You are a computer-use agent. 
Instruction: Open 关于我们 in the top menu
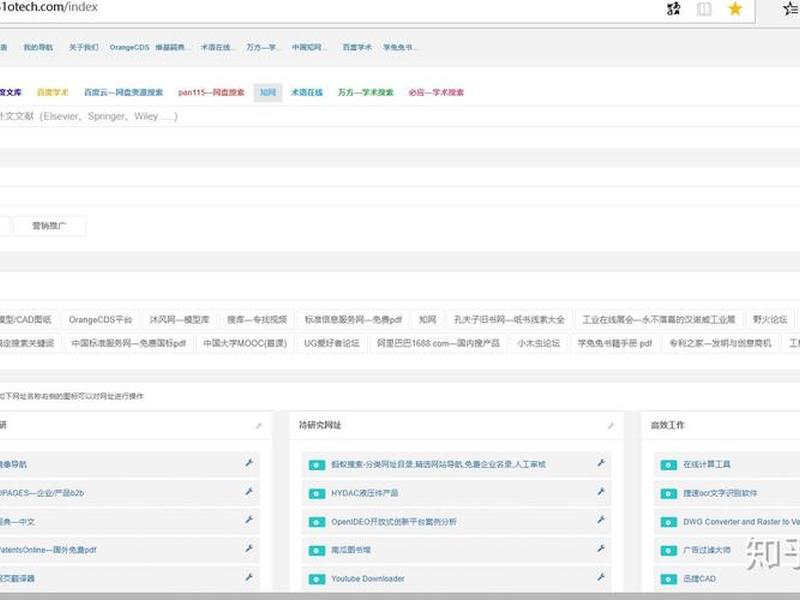84,47
